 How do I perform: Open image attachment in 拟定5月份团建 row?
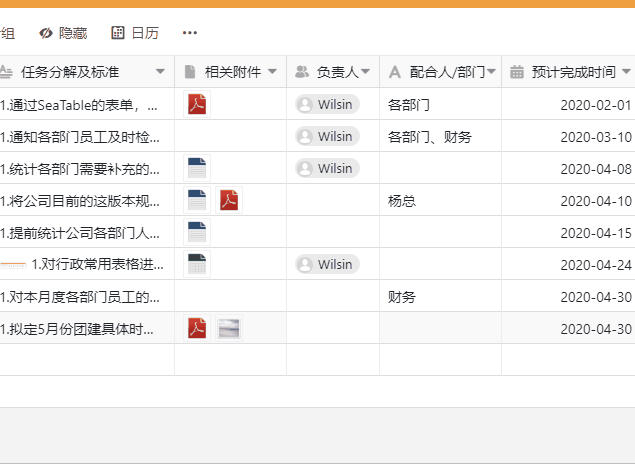tap(229, 328)
